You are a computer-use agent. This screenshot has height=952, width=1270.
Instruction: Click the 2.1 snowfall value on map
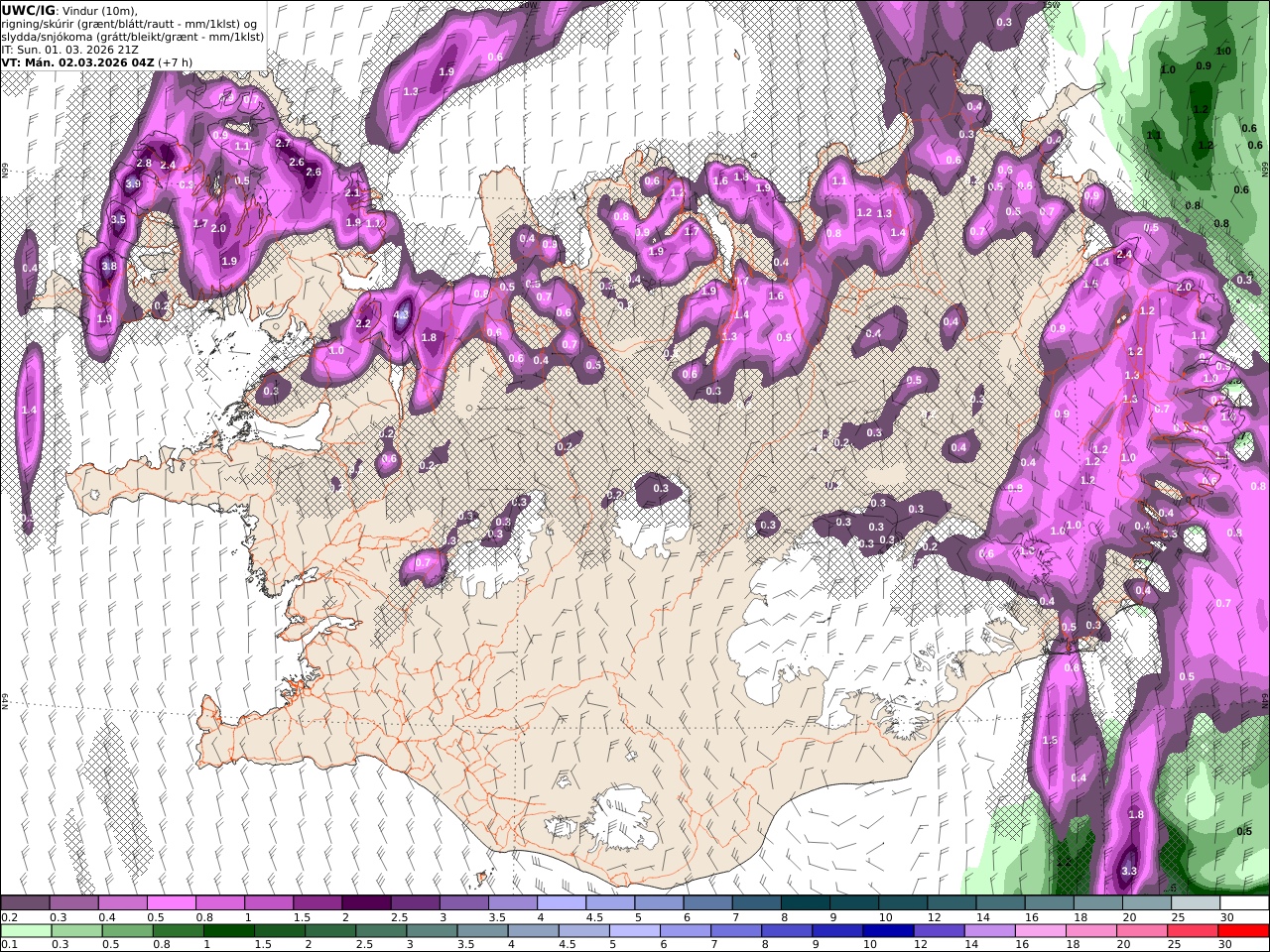[352, 193]
